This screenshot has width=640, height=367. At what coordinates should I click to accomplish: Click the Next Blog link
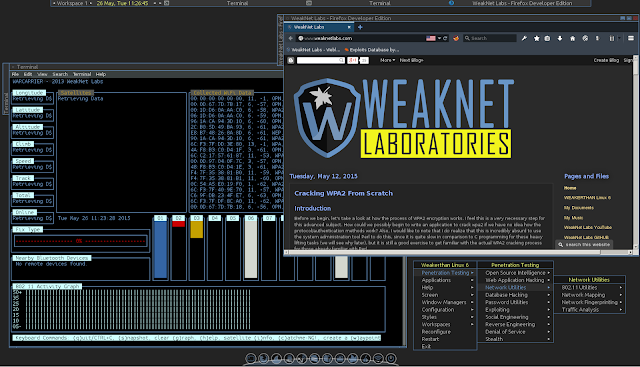411,60
